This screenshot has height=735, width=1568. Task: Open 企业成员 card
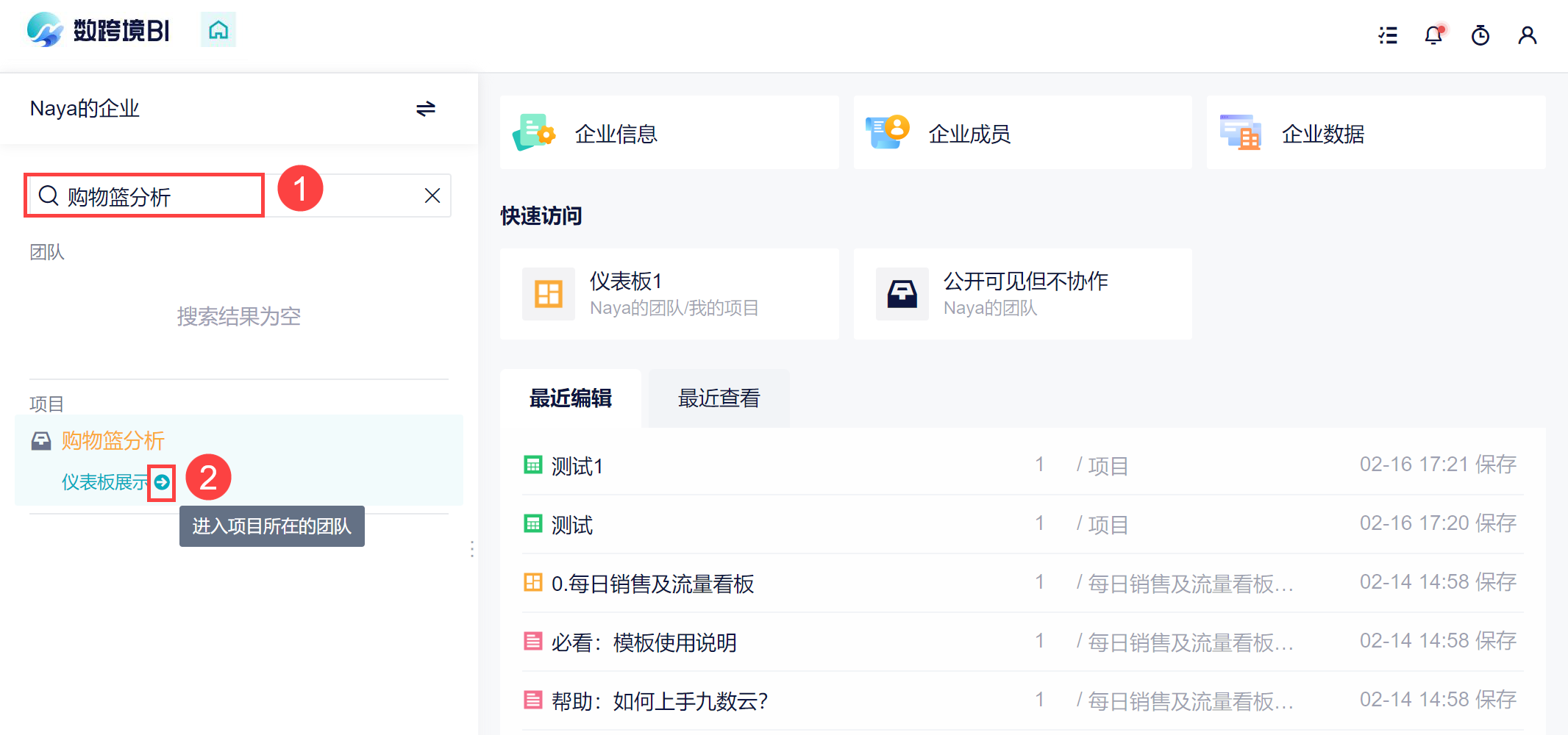(1023, 133)
